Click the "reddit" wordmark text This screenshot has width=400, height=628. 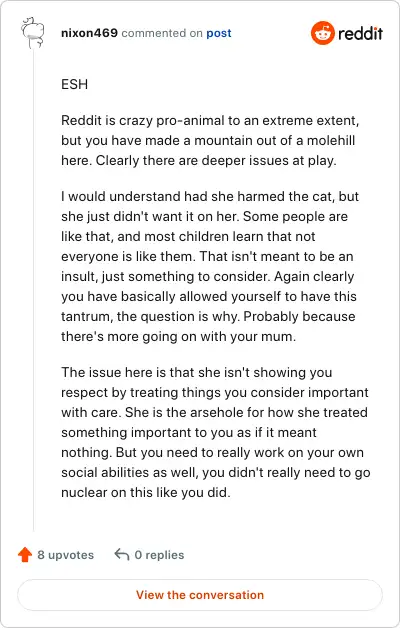[360, 33]
